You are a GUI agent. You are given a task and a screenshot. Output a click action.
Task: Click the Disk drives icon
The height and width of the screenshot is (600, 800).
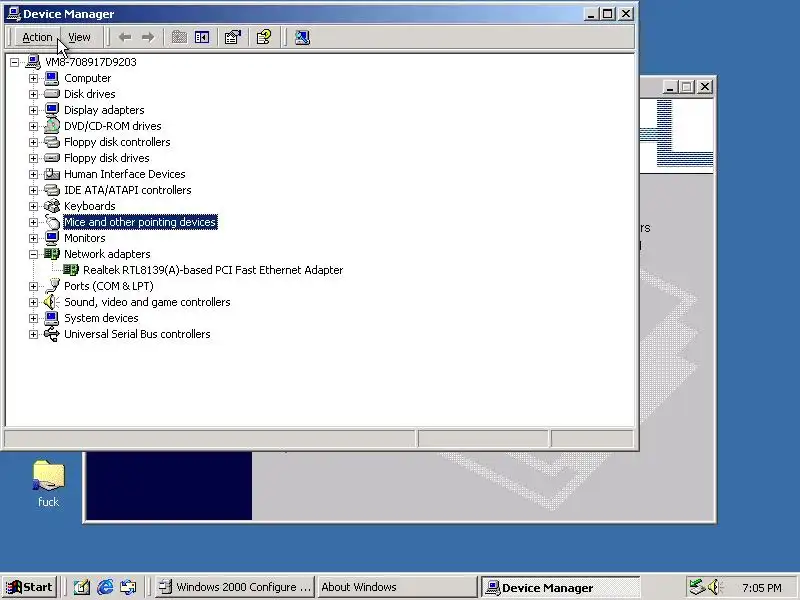pos(52,94)
